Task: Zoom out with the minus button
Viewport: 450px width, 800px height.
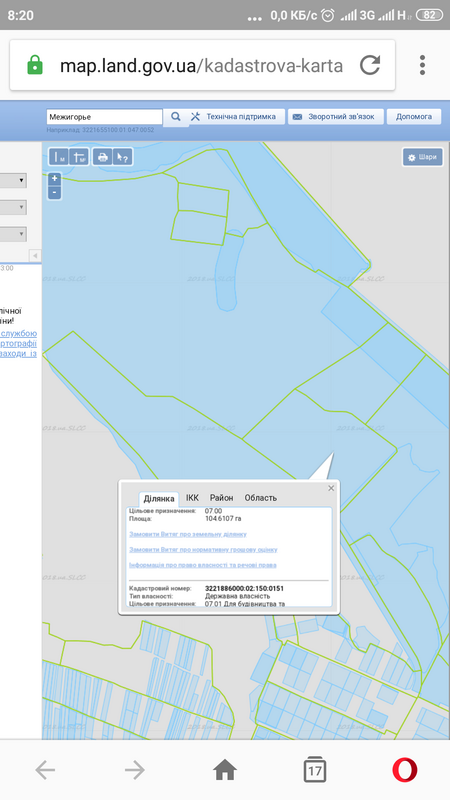Action: (55, 193)
